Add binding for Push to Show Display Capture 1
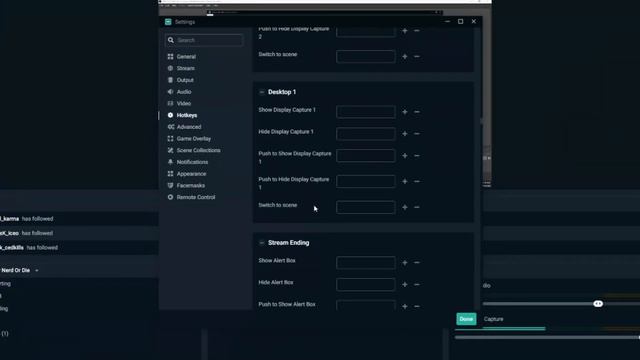Image resolution: width=640 pixels, height=360 pixels. tap(404, 156)
